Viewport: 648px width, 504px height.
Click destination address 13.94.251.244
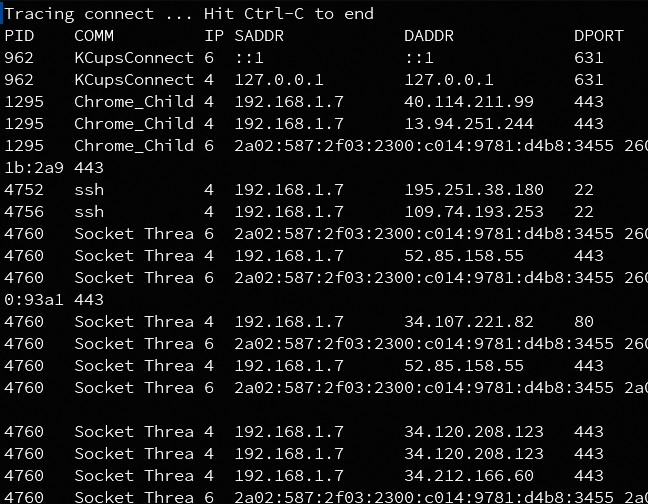click(469, 124)
